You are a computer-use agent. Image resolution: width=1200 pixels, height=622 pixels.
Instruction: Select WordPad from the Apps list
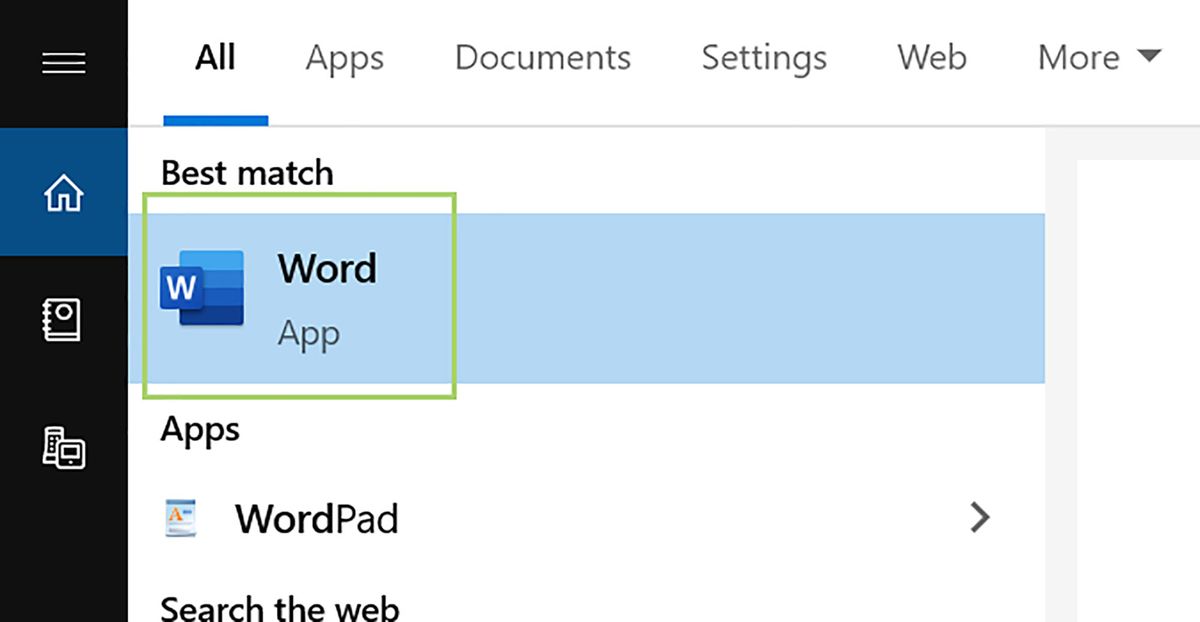tap(316, 518)
